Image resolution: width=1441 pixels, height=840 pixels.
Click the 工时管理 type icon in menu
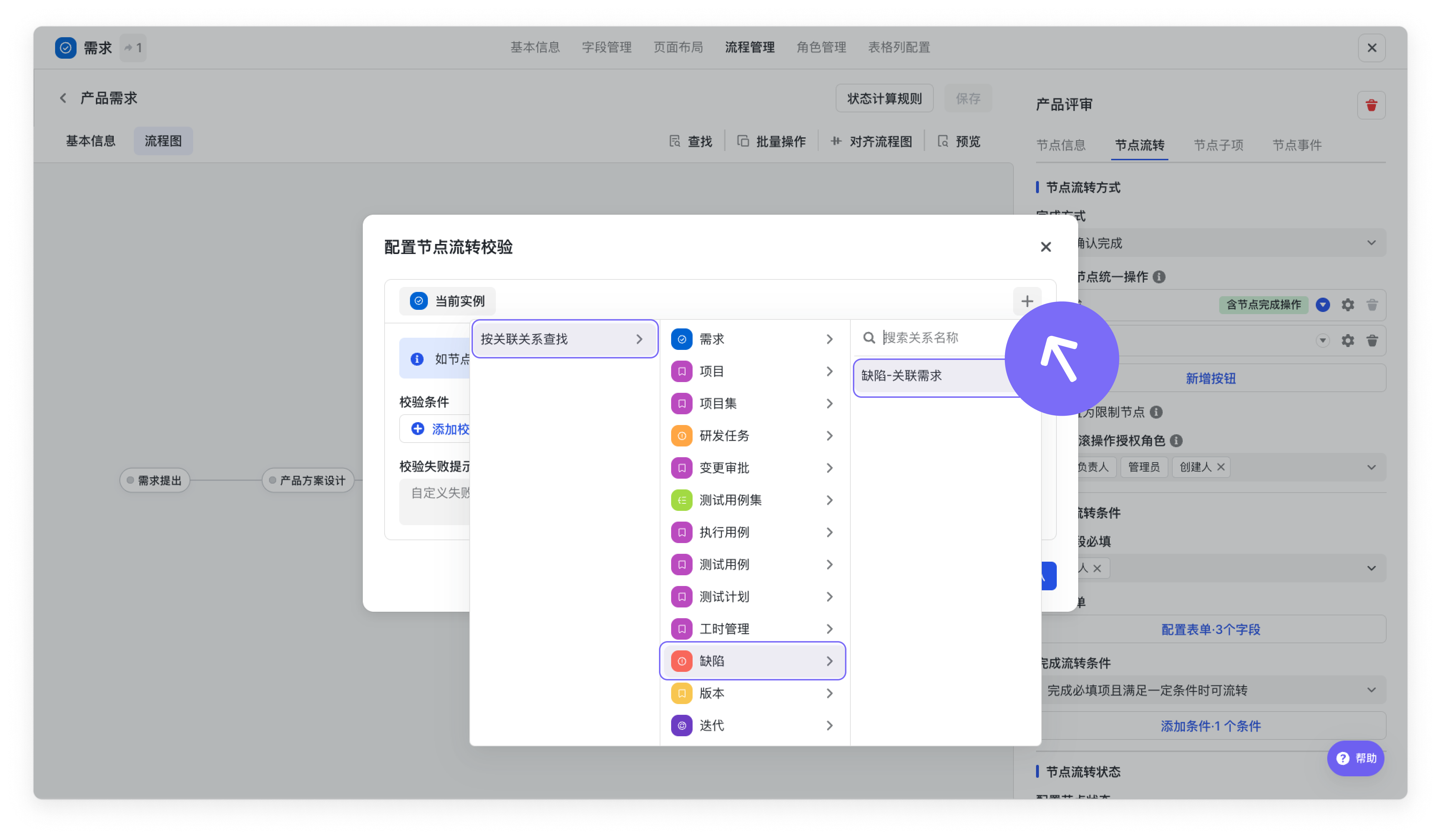682,629
